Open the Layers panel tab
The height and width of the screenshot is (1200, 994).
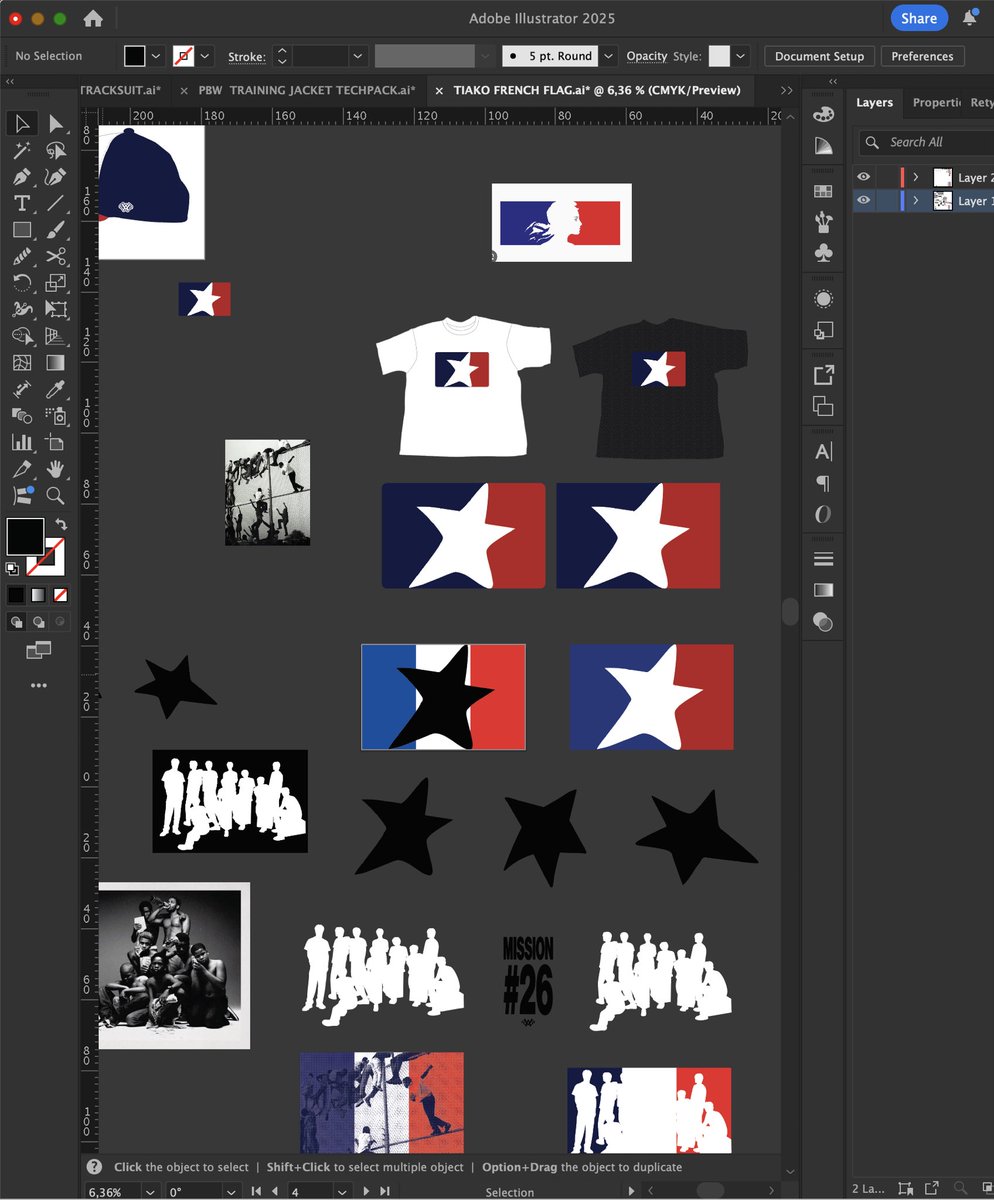pyautogui.click(x=874, y=102)
